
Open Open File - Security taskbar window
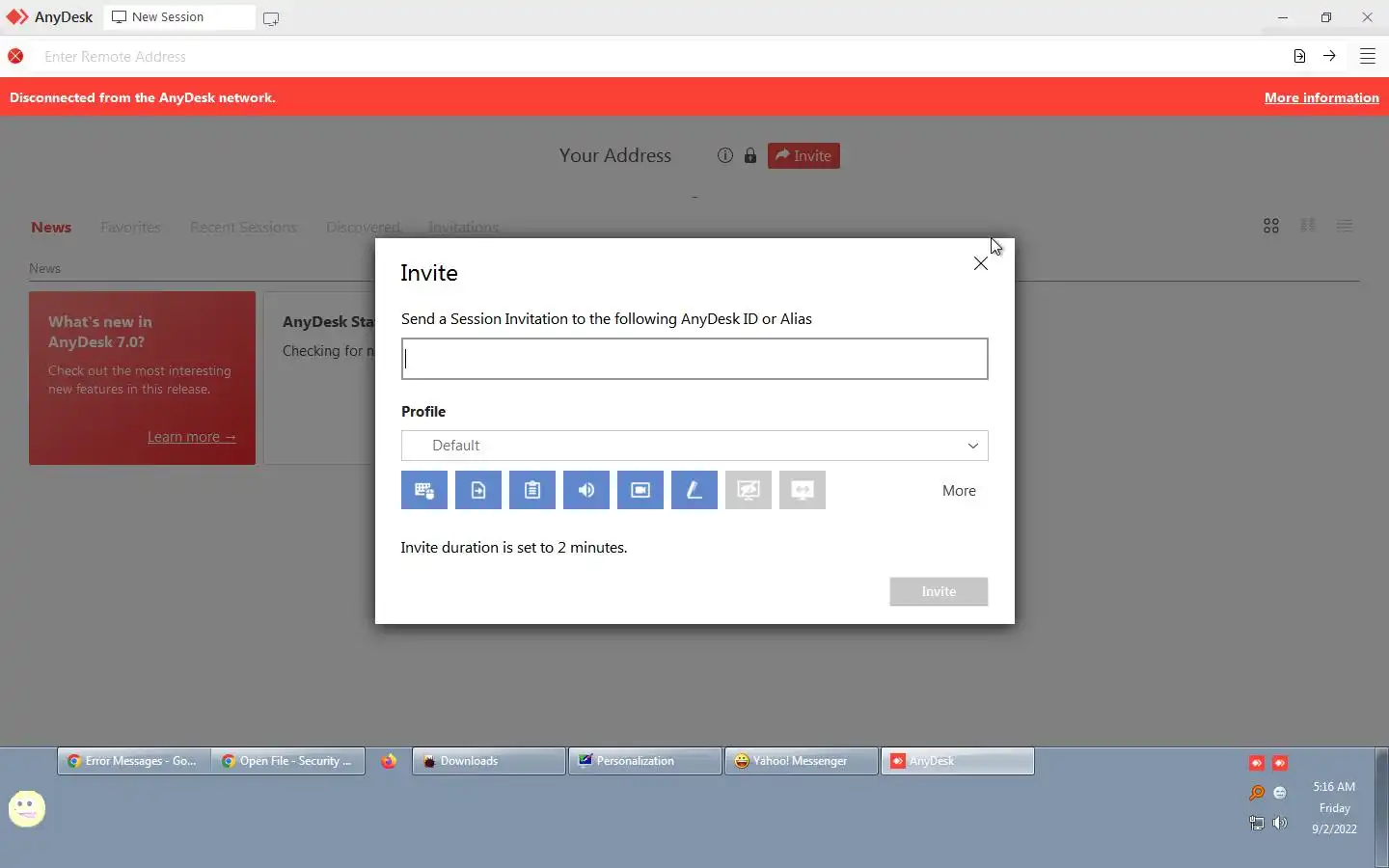point(288,761)
